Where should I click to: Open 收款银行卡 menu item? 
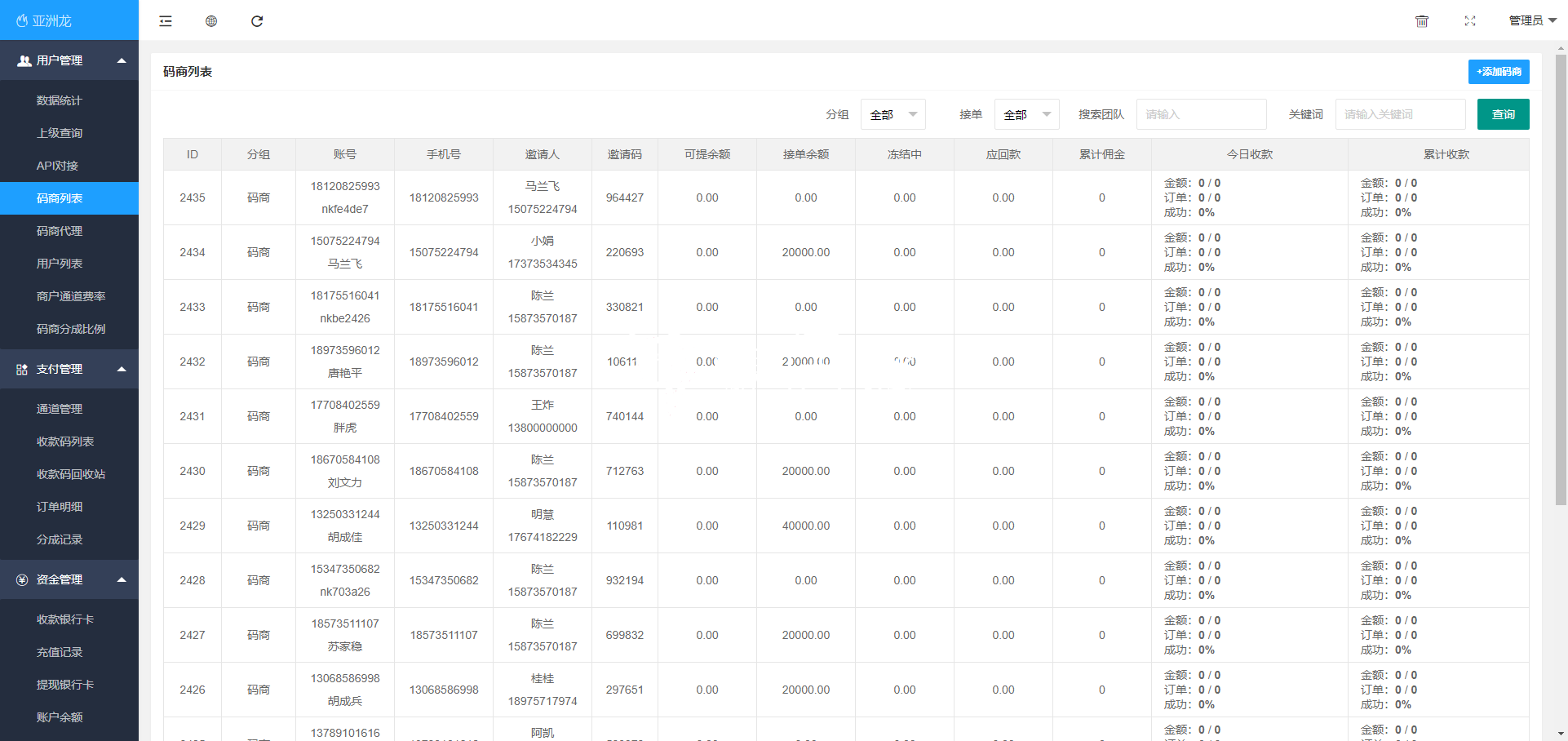click(69, 619)
